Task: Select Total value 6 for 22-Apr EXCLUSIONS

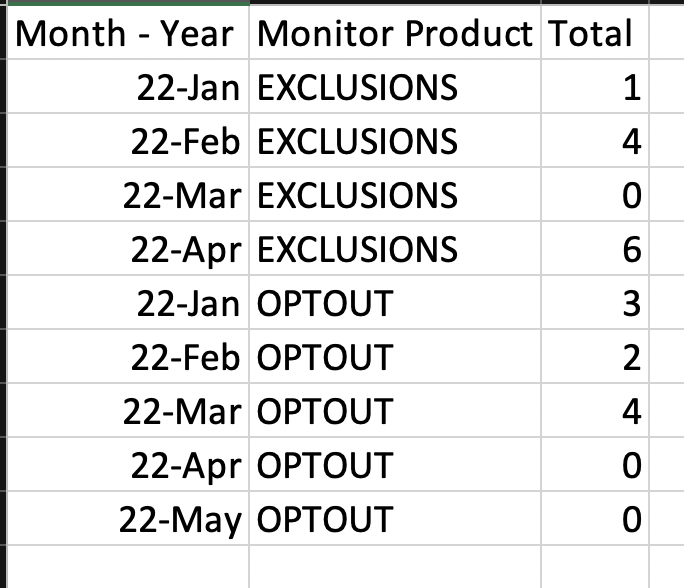Action: point(595,249)
